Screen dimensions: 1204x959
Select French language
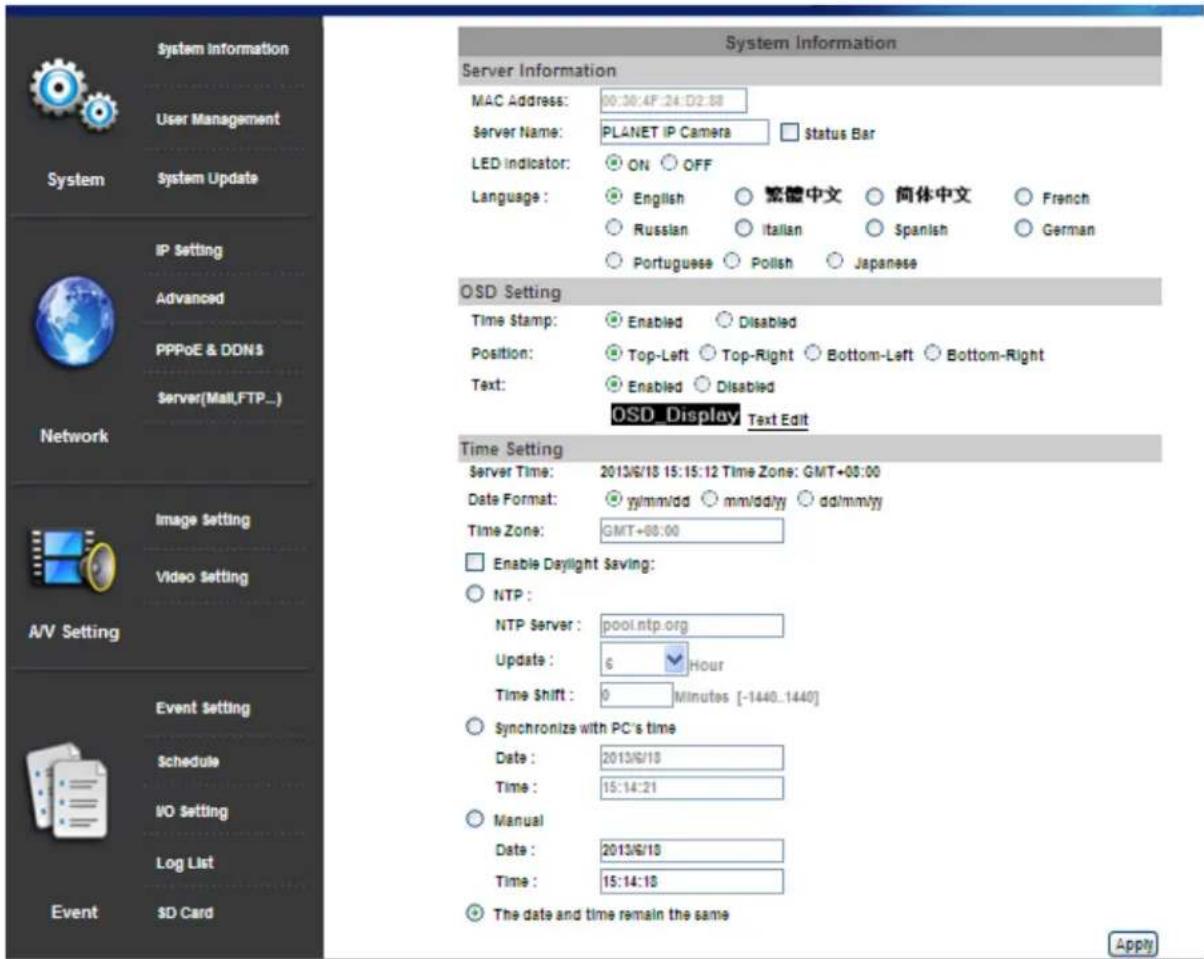coord(1022,197)
